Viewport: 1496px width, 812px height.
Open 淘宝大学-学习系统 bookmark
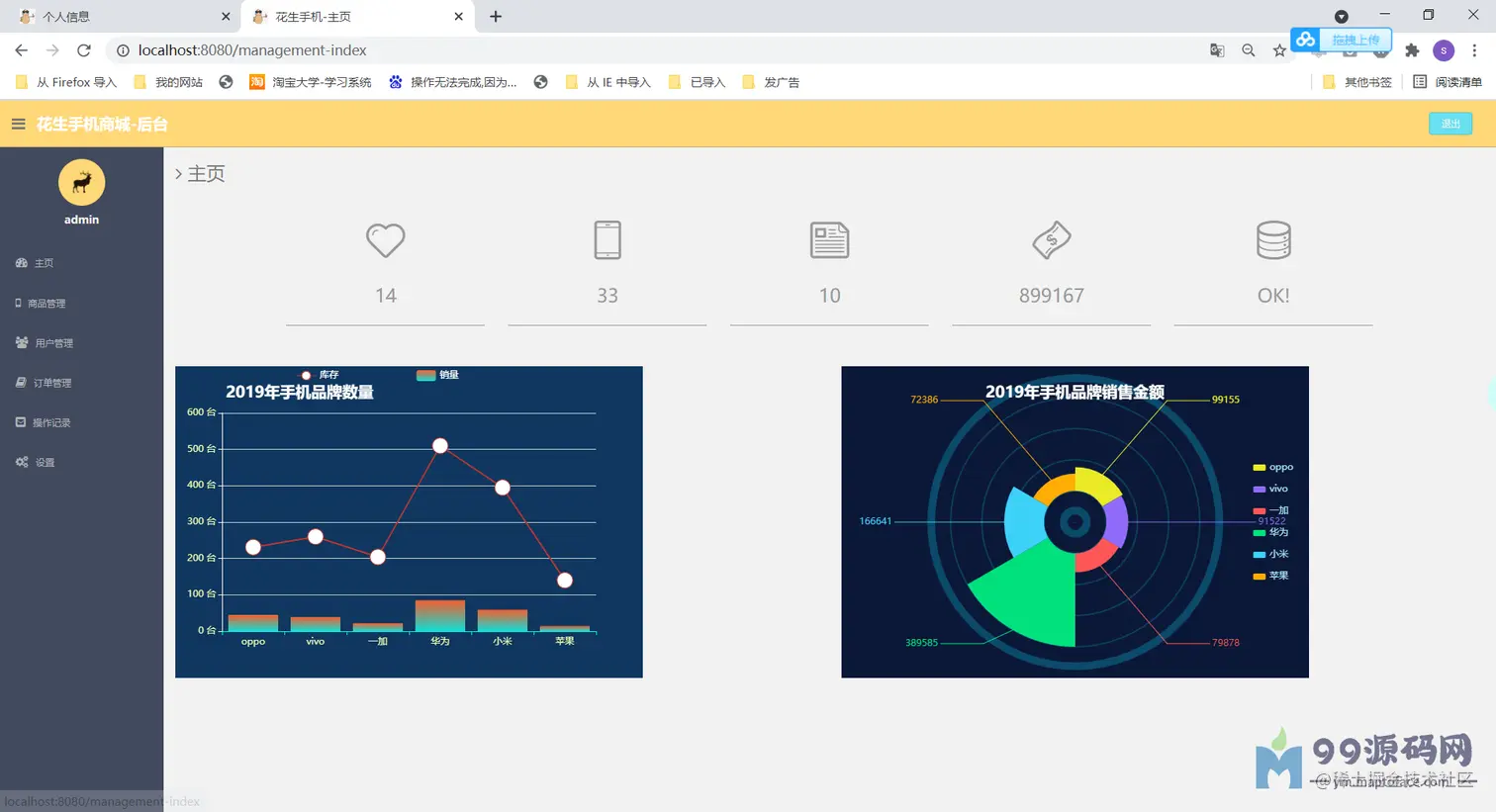pyautogui.click(x=311, y=82)
